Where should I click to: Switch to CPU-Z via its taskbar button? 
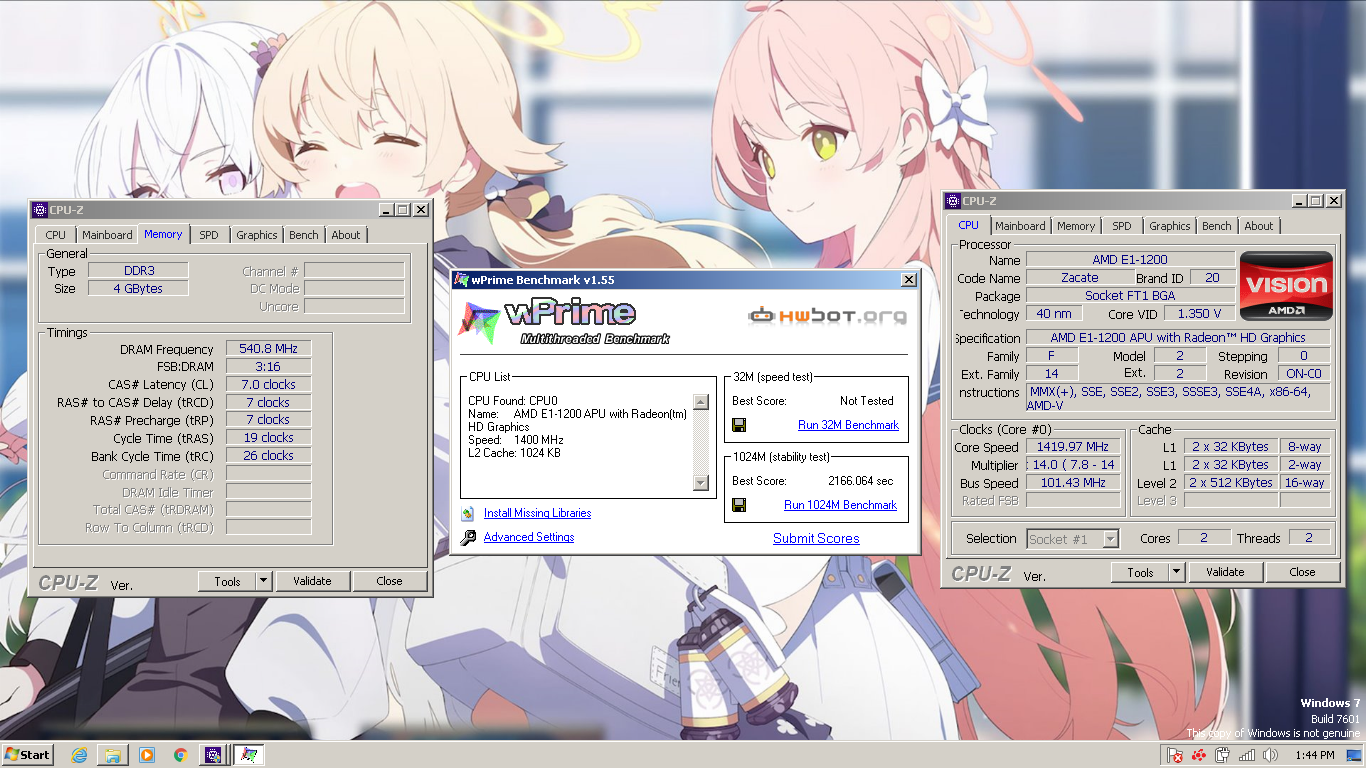point(213,755)
